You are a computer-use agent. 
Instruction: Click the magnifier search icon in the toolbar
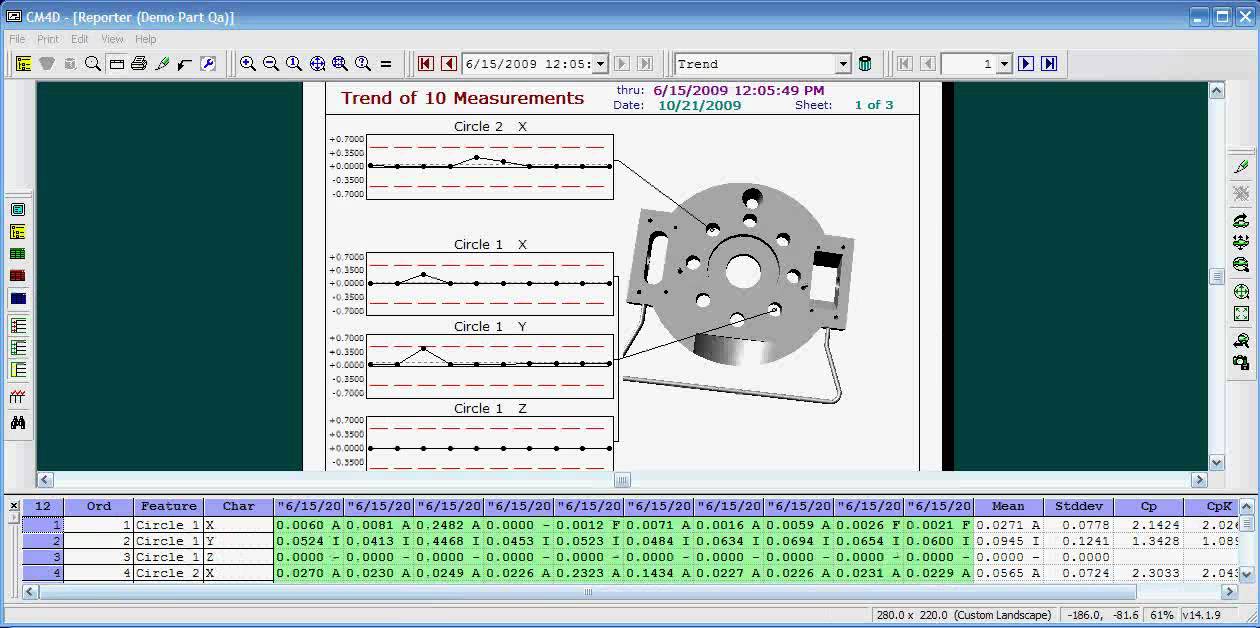click(93, 64)
